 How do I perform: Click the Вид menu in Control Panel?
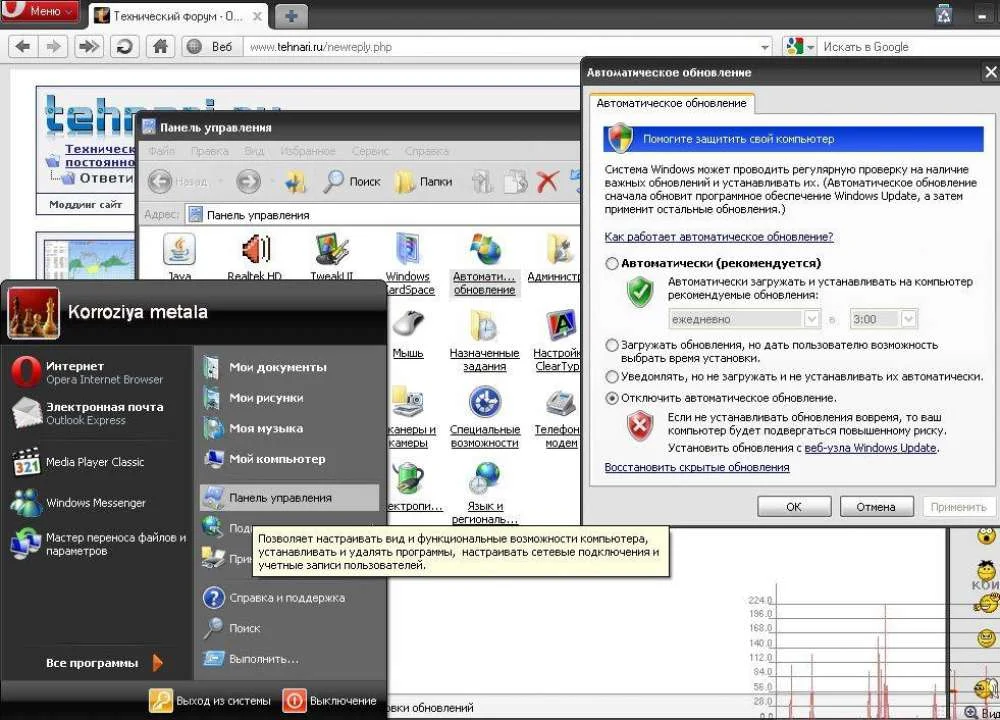(x=254, y=151)
